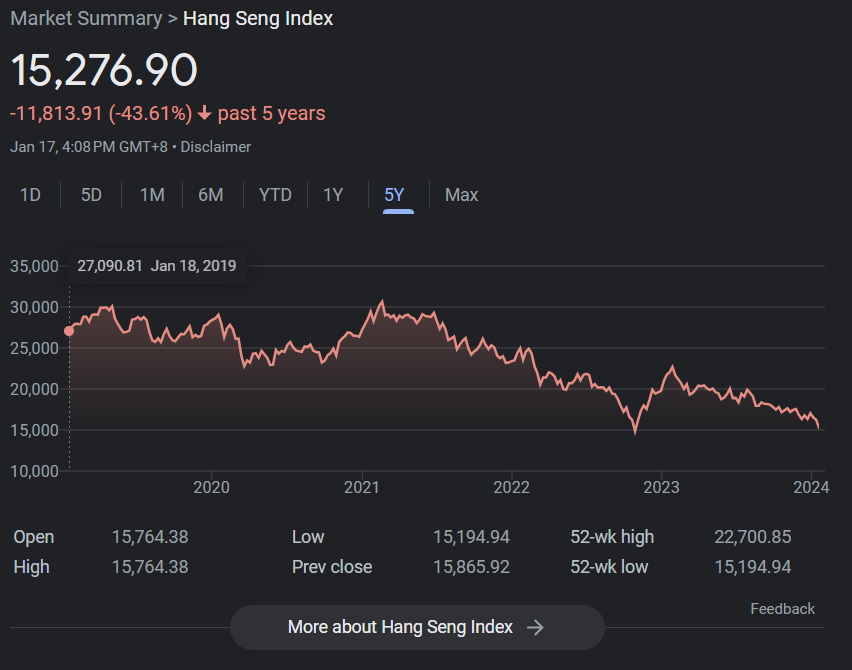The image size is (852, 670).
Task: Click the active 5Y tab
Action: coord(394,195)
